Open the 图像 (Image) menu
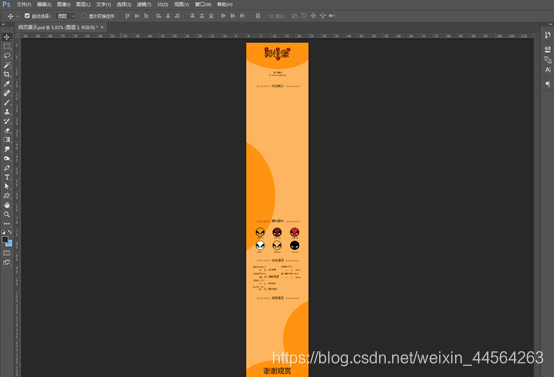This screenshot has width=554, height=377. pos(64,5)
